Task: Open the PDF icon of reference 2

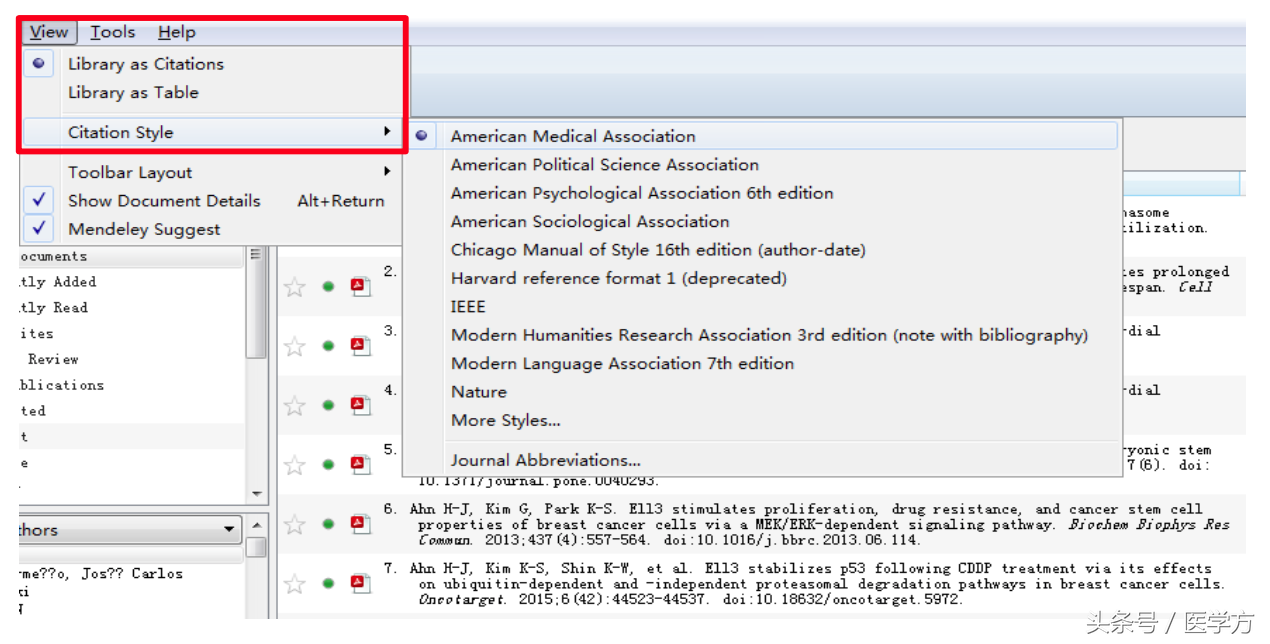Action: click(360, 287)
